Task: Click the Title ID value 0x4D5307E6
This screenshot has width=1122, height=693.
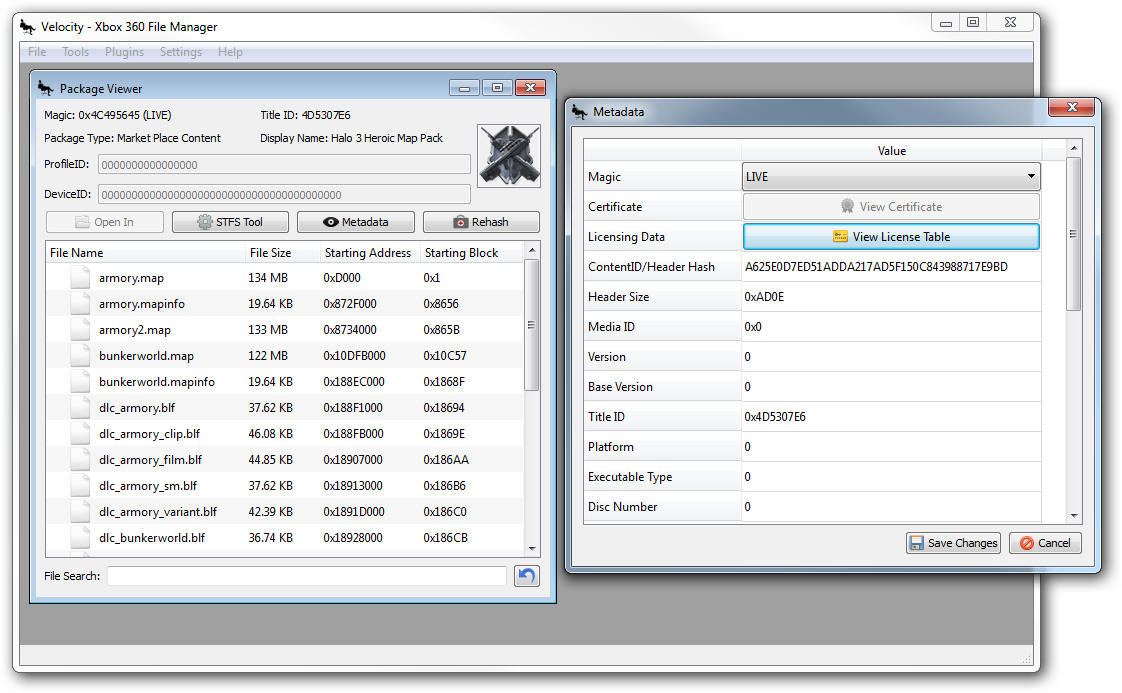Action: [775, 417]
